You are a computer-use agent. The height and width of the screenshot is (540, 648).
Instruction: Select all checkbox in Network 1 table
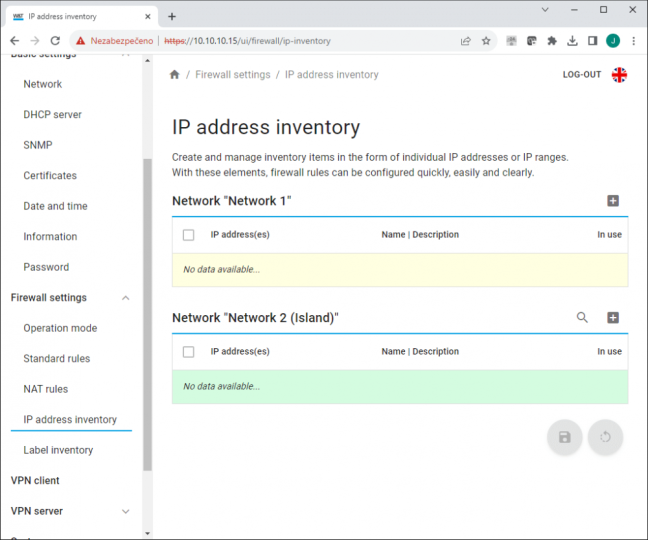point(188,235)
